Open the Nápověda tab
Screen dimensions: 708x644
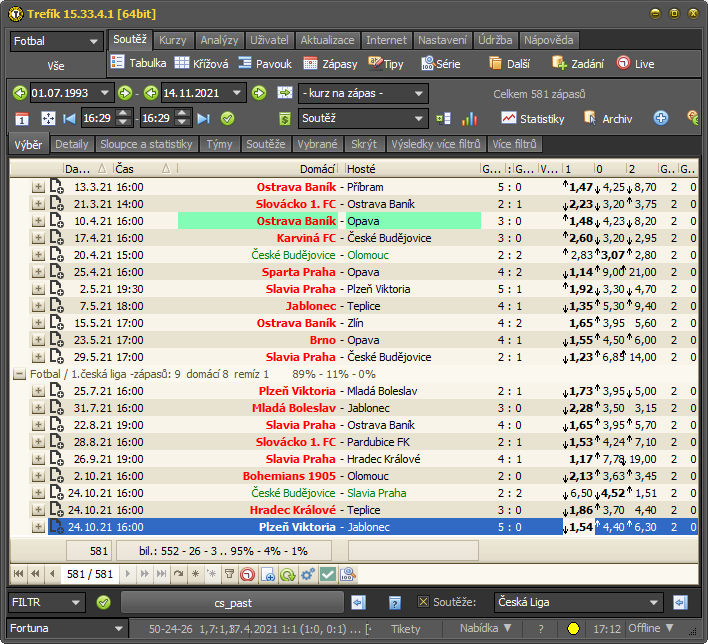pyautogui.click(x=549, y=40)
